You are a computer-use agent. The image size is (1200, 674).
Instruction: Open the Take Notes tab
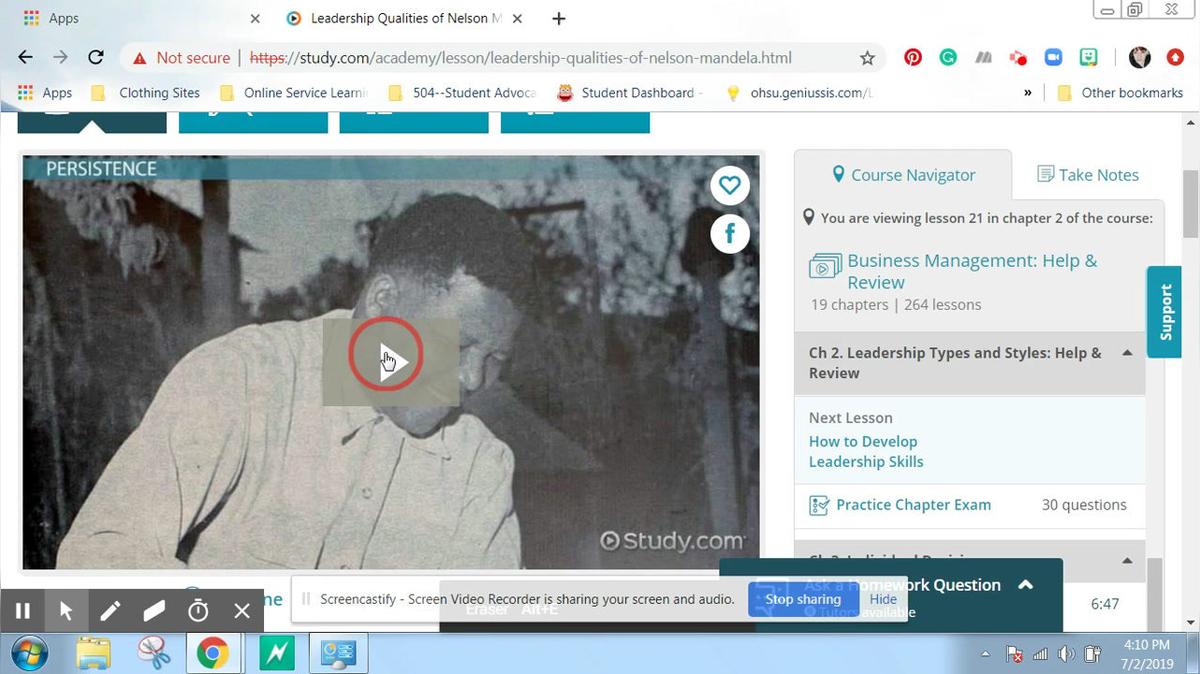[x=1087, y=175]
